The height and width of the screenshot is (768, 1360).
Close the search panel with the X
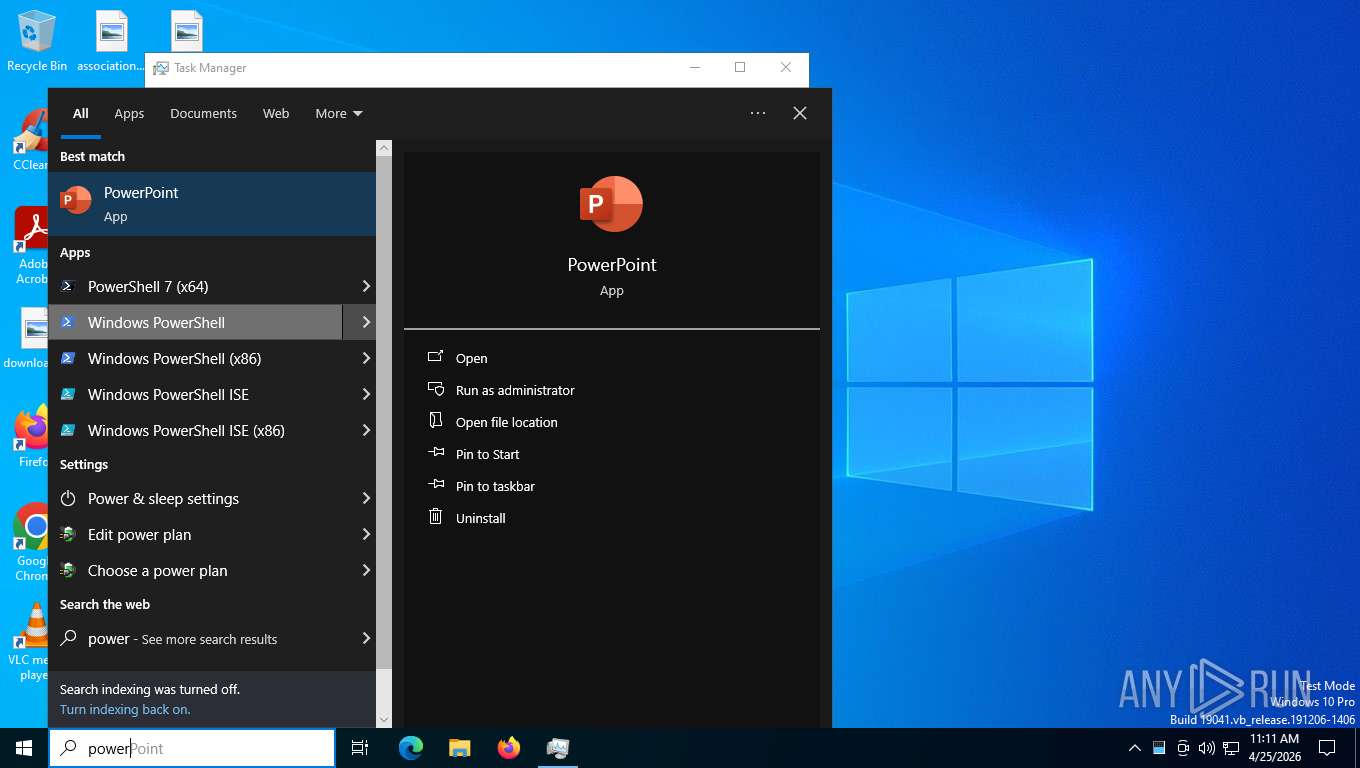tap(800, 113)
